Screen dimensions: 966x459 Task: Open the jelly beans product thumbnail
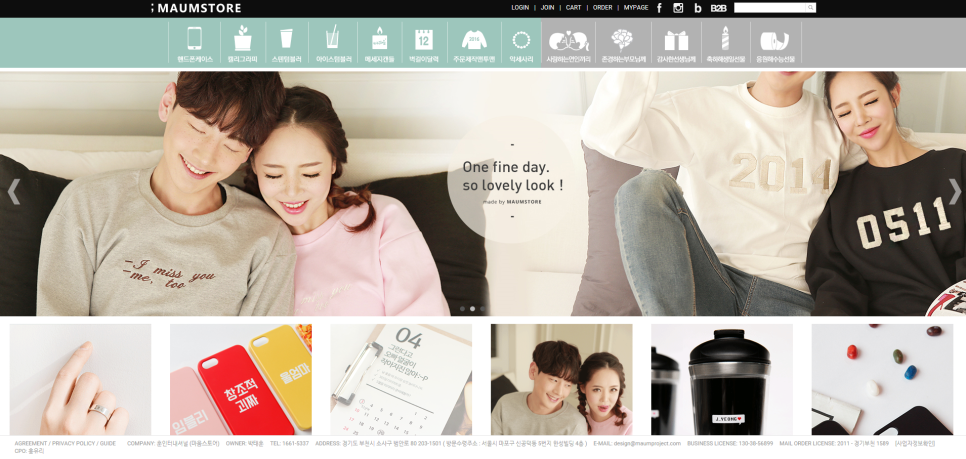coord(882,380)
